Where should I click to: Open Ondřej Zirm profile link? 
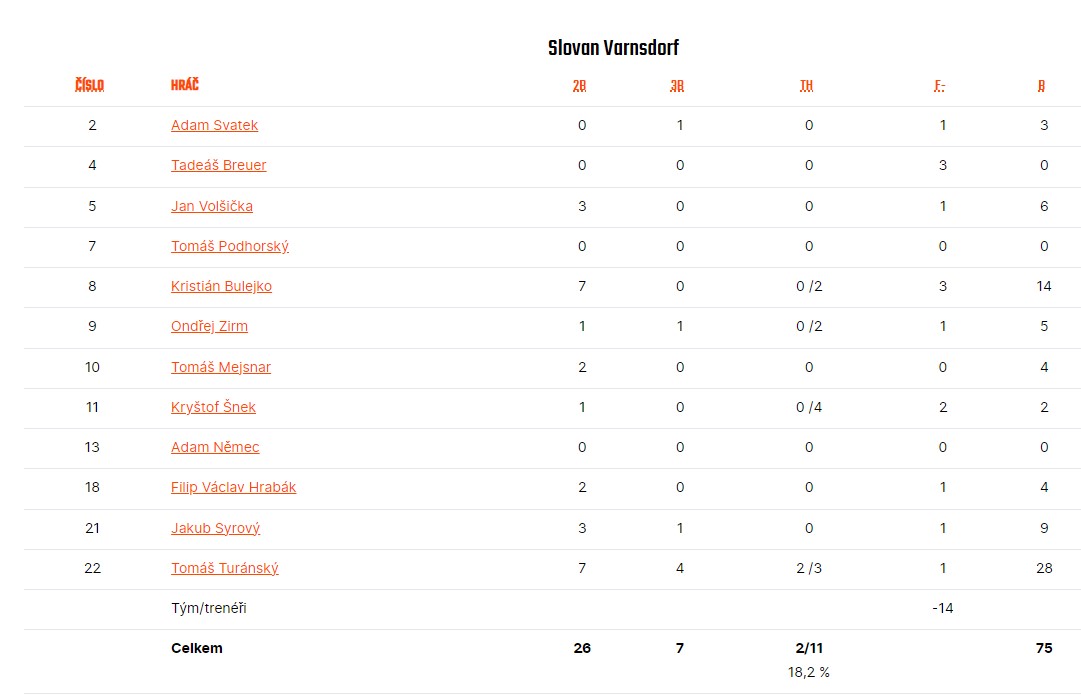pos(209,326)
